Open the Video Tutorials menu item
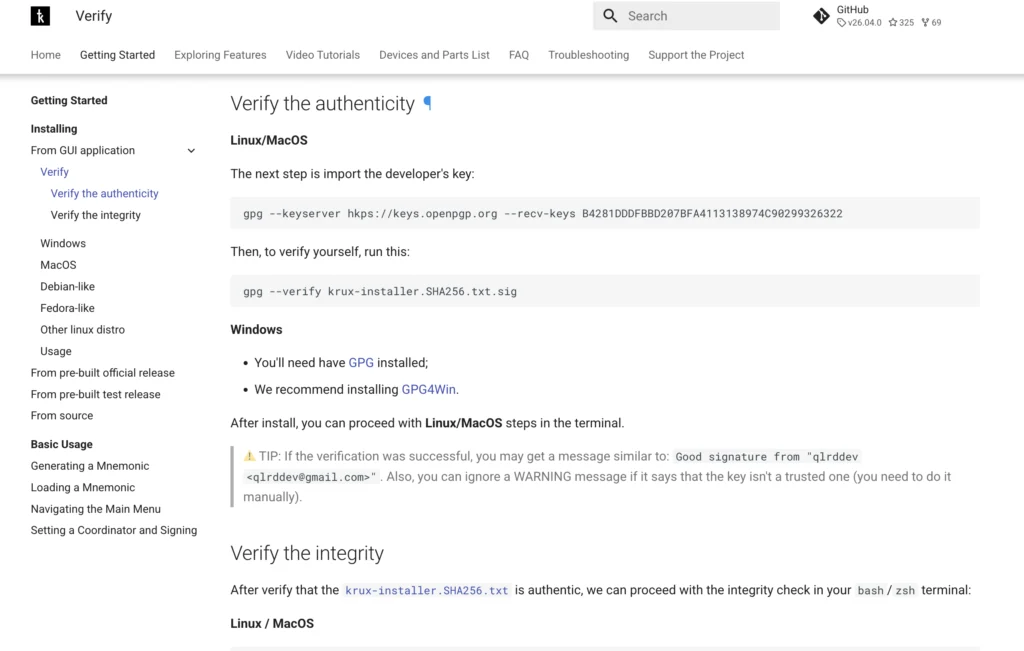Viewport: 1024px width, 651px height. 322,55
